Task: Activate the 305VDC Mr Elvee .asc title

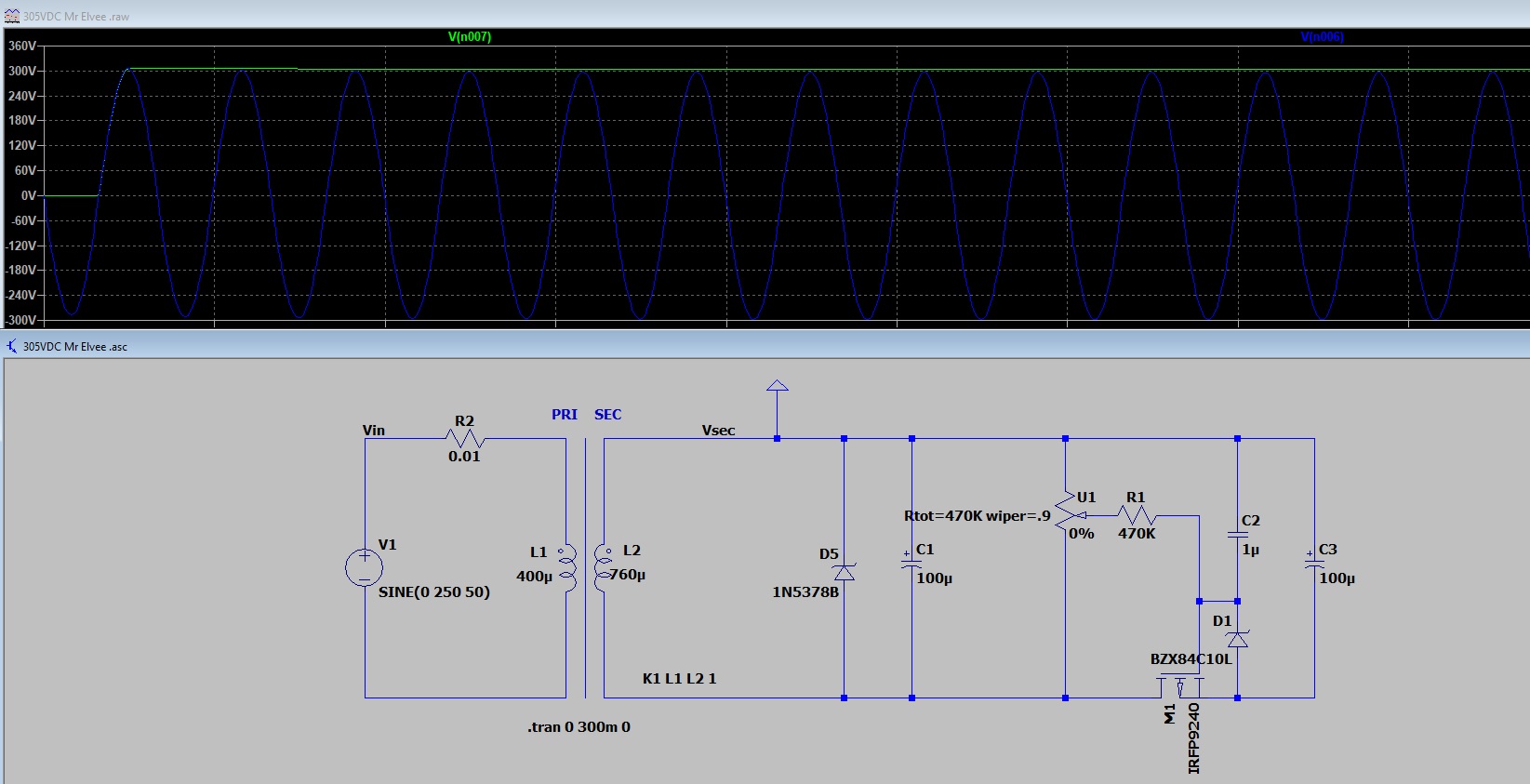Action: click(x=75, y=347)
